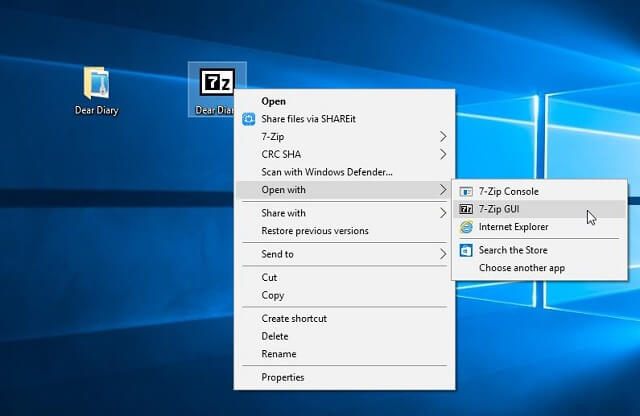
Task: Expand the Share with submenu arrow
Action: click(x=443, y=213)
